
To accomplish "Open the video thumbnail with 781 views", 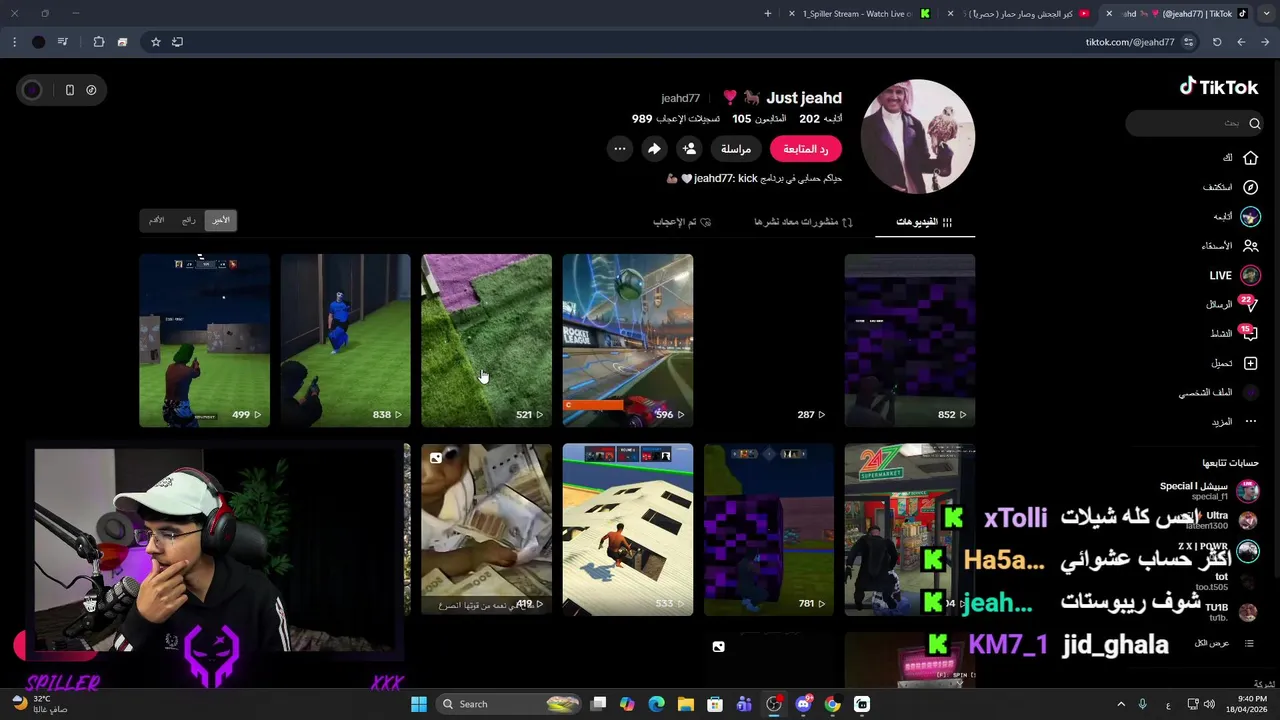I will coord(769,530).
